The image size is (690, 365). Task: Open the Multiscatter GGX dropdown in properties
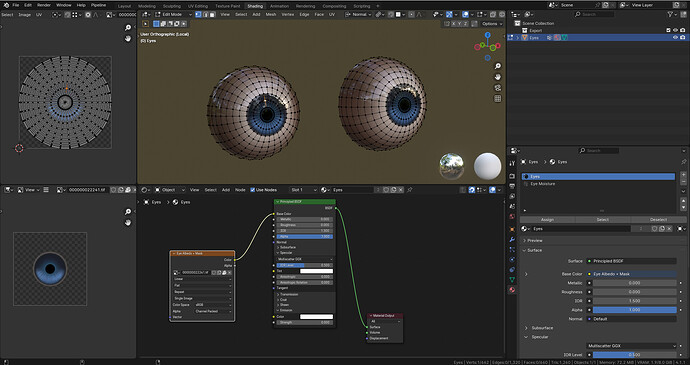631,346
